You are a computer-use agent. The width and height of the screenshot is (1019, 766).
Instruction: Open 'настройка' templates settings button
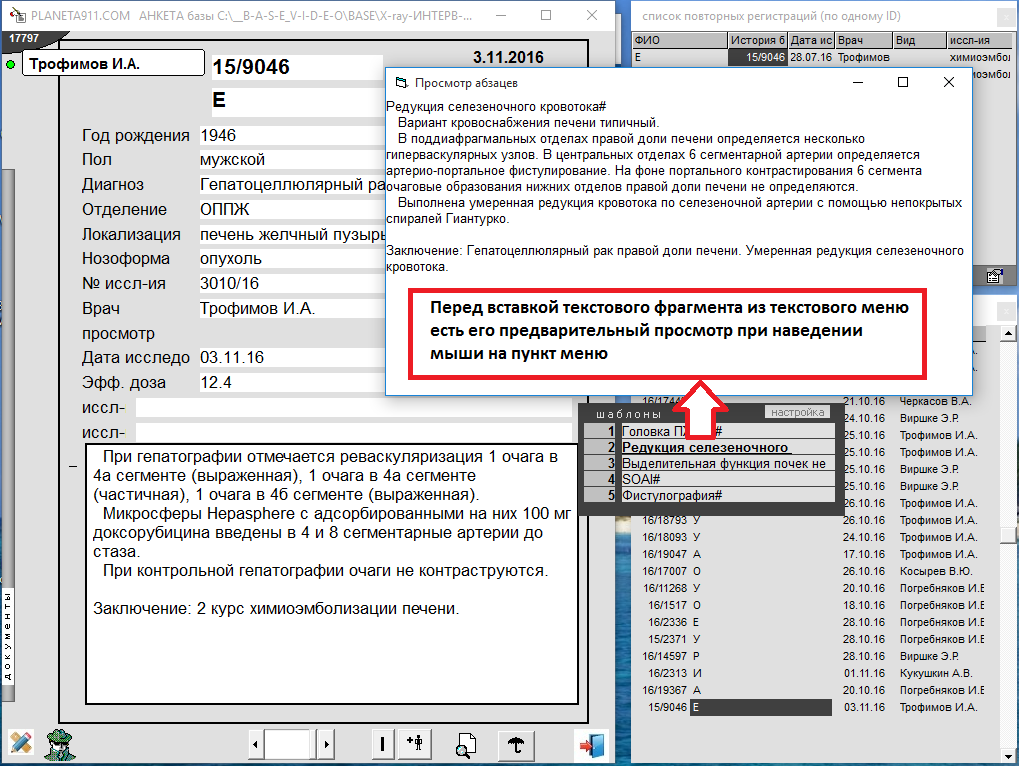[x=797, y=412]
